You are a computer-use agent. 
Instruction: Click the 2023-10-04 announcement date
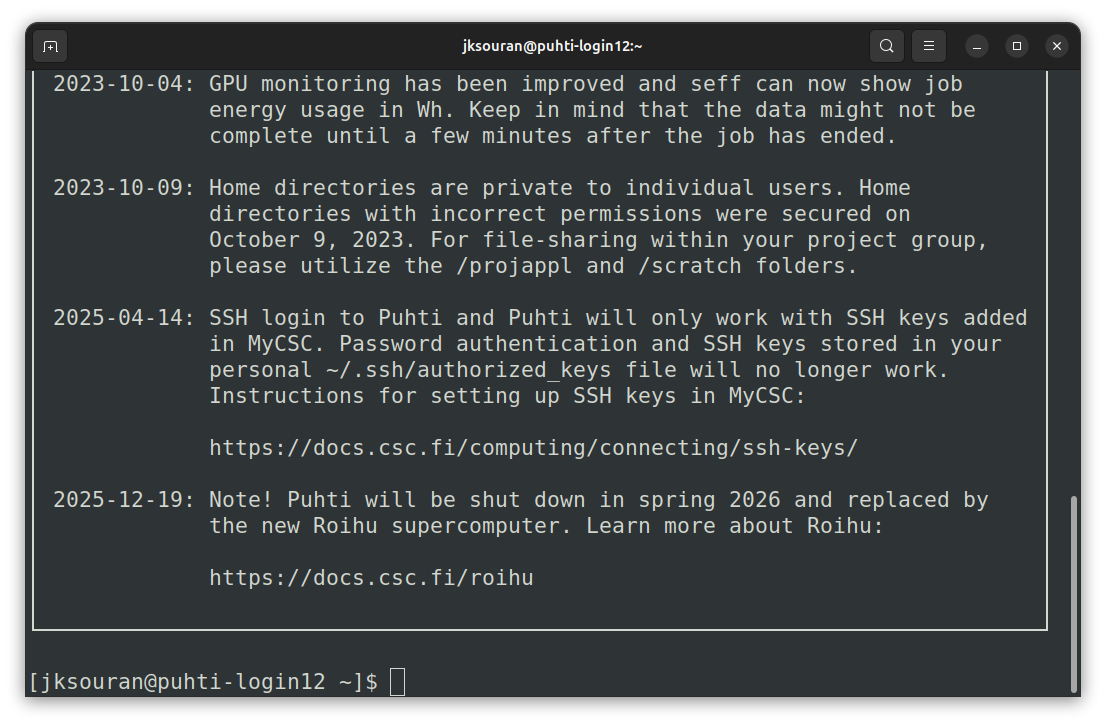click(x=124, y=84)
